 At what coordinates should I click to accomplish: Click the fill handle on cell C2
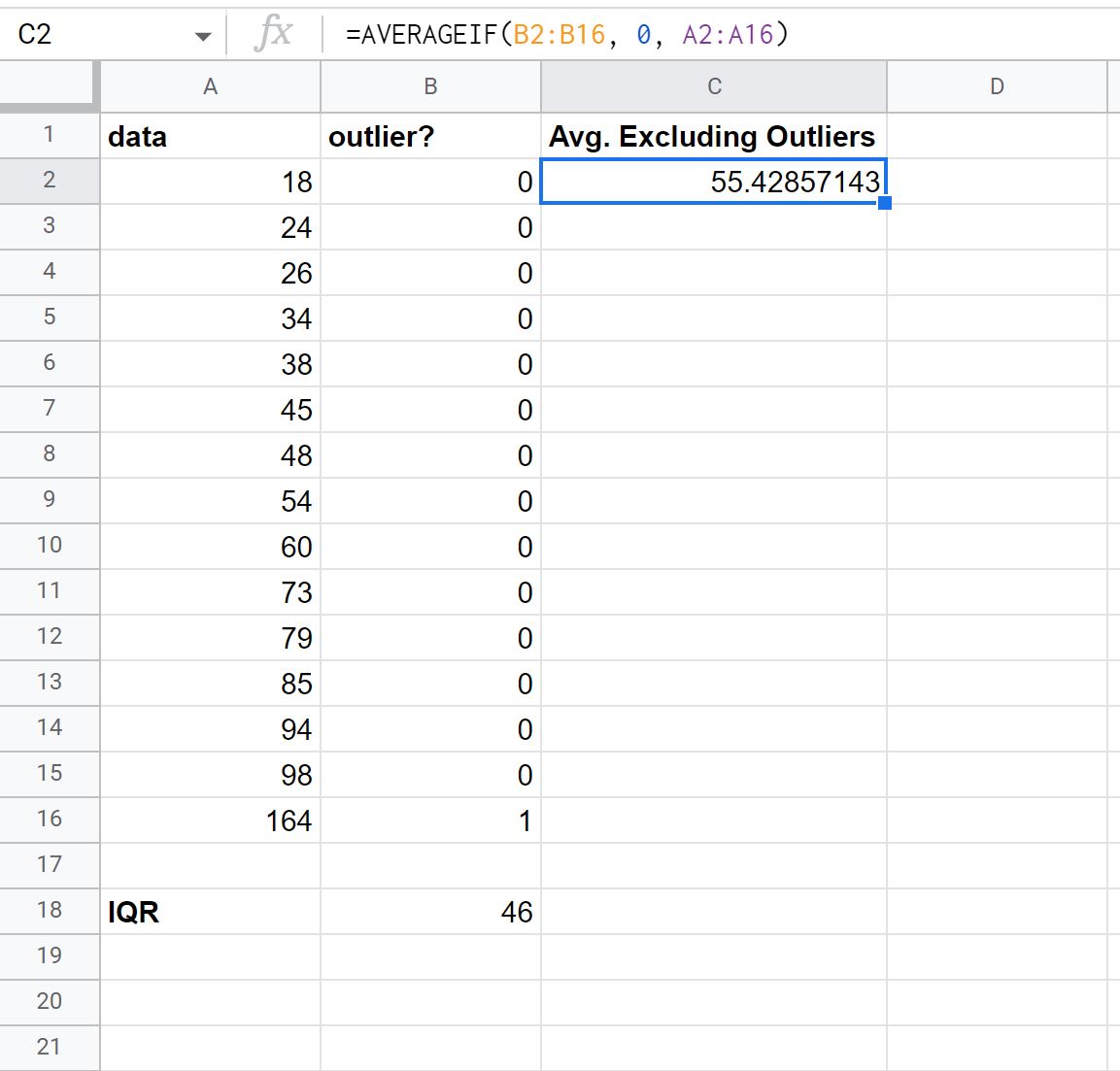point(884,203)
